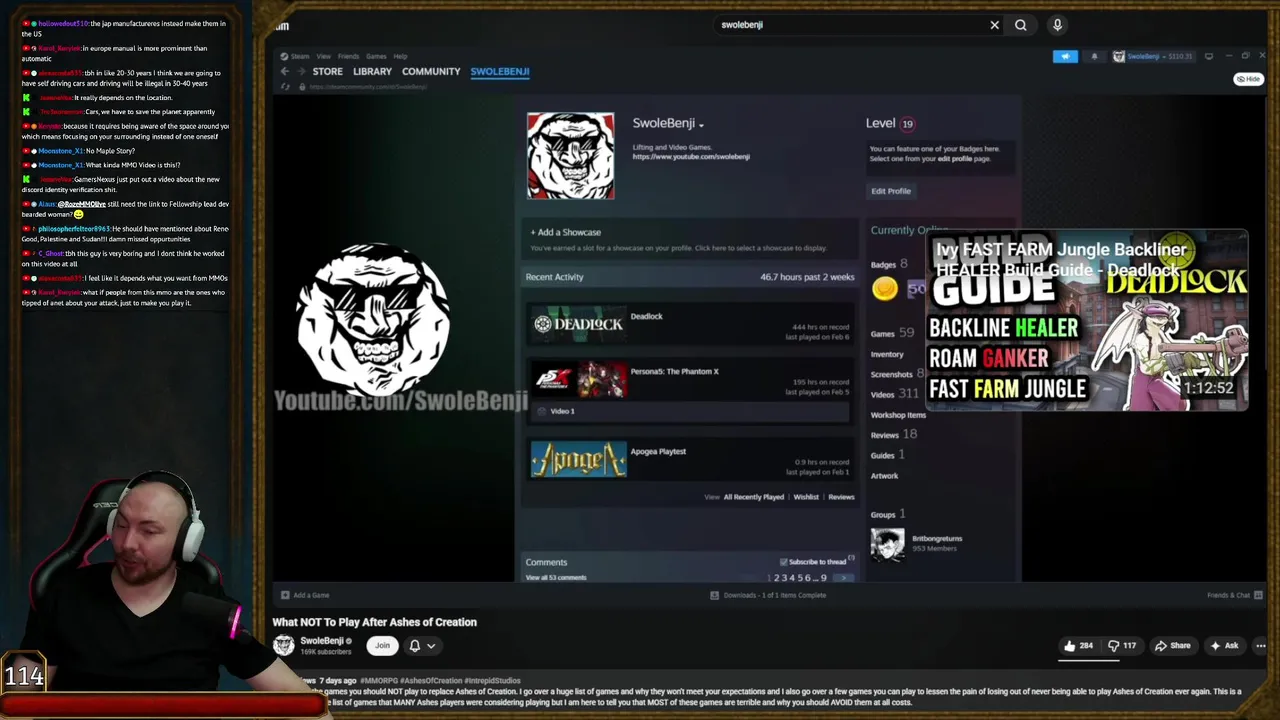
Task: Open Steam notifications bell
Action: (x=1094, y=56)
